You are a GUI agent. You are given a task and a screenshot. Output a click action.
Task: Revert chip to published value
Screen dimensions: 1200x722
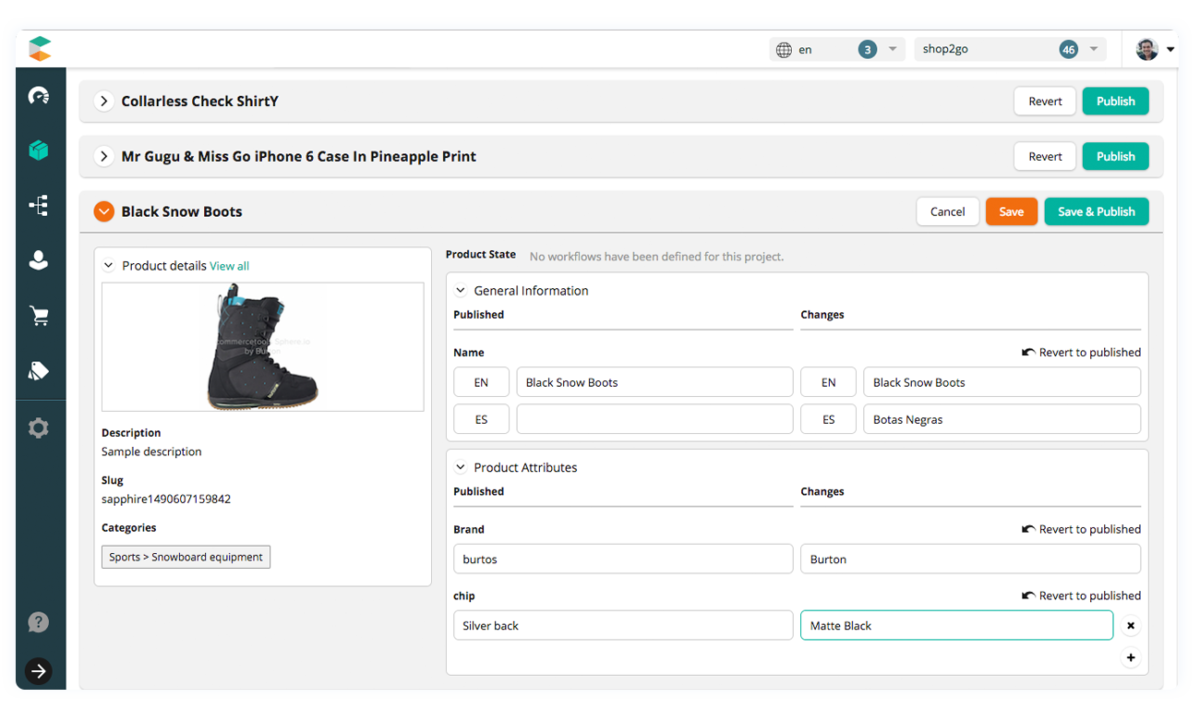tap(1081, 596)
